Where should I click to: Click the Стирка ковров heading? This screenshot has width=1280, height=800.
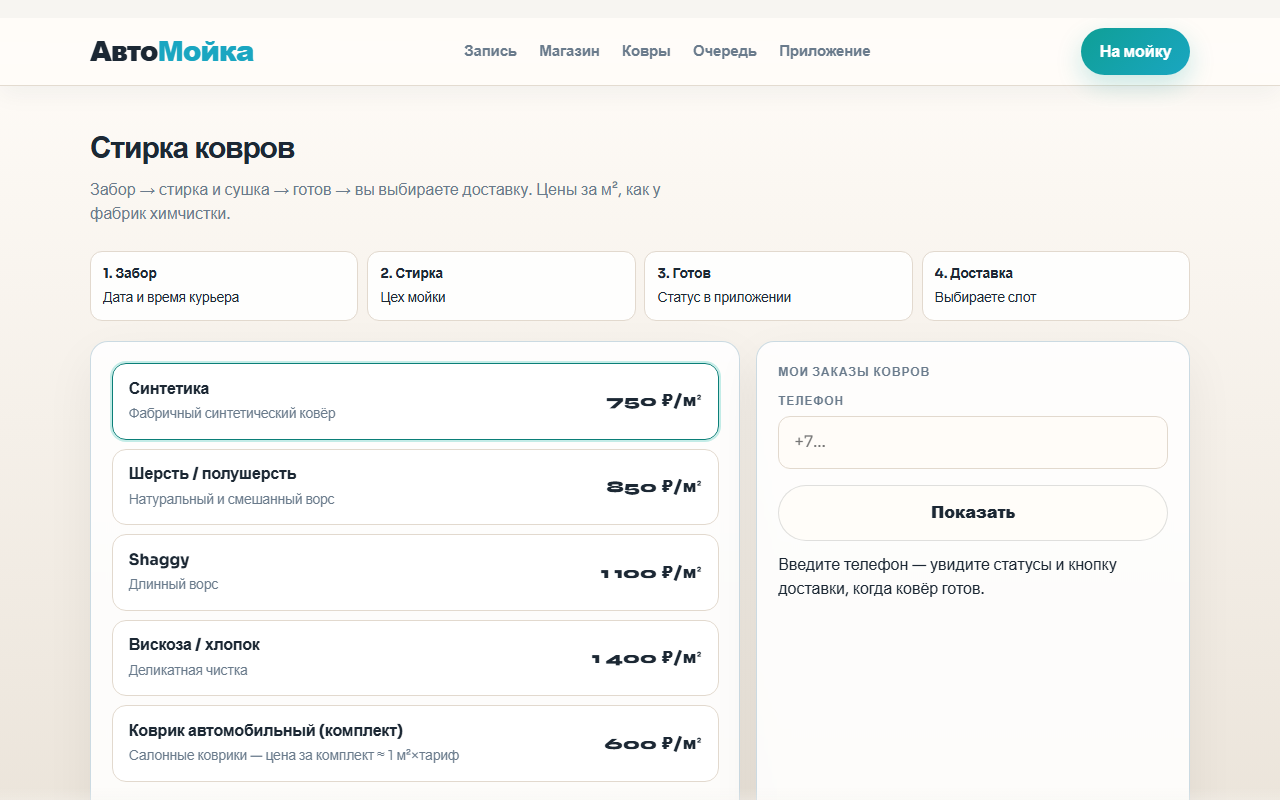pos(192,149)
